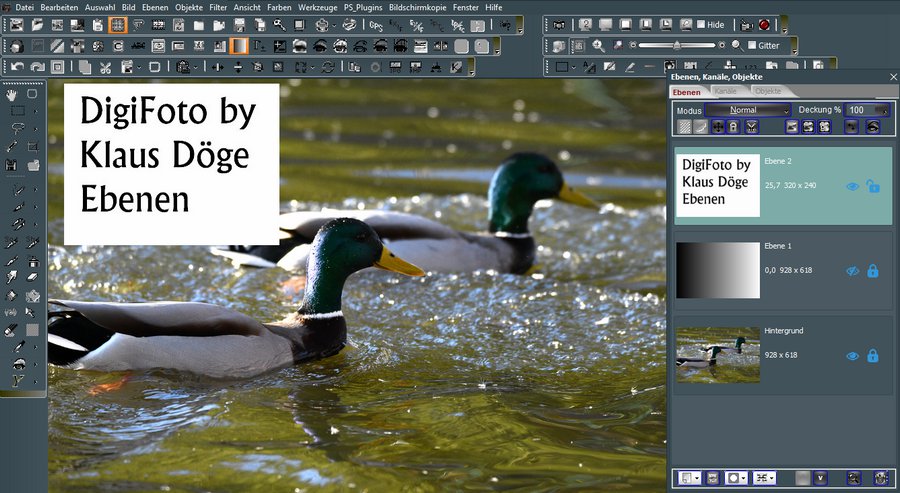The width and height of the screenshot is (900, 493).
Task: Click the red record button icon
Action: pyautogui.click(x=764, y=24)
